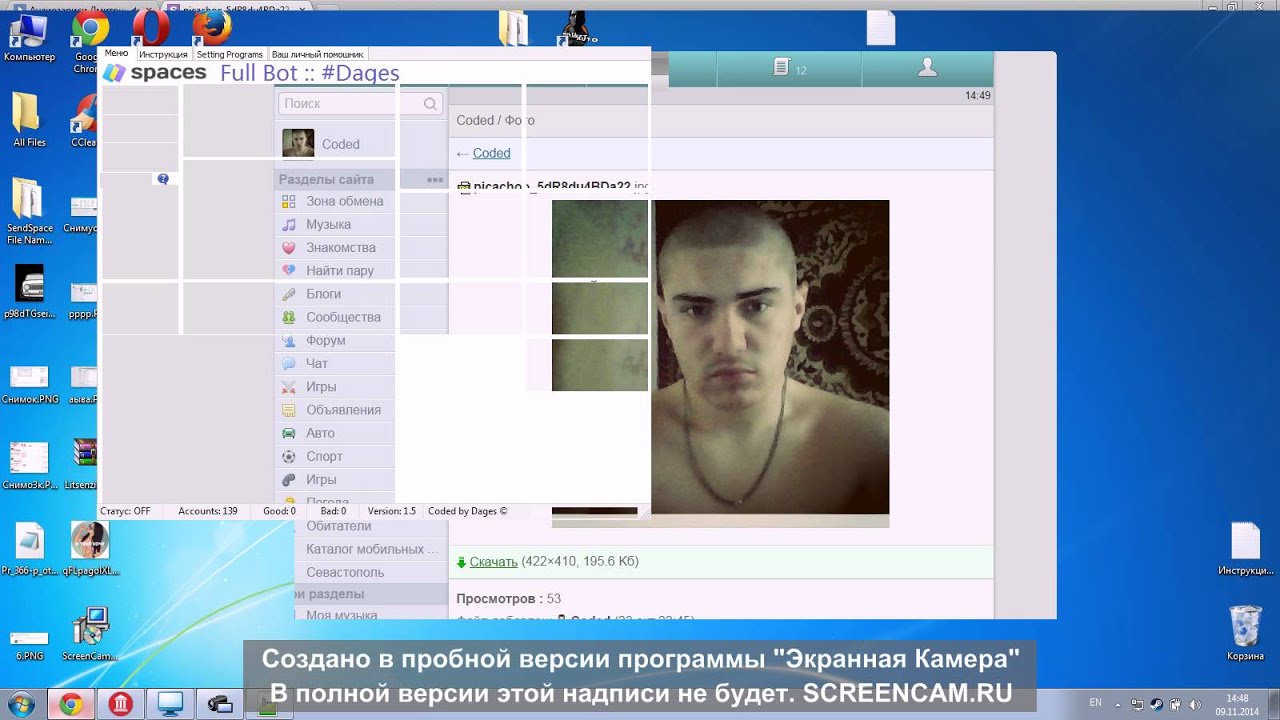Click the Скачать download link
The image size is (1280, 720).
493,562
